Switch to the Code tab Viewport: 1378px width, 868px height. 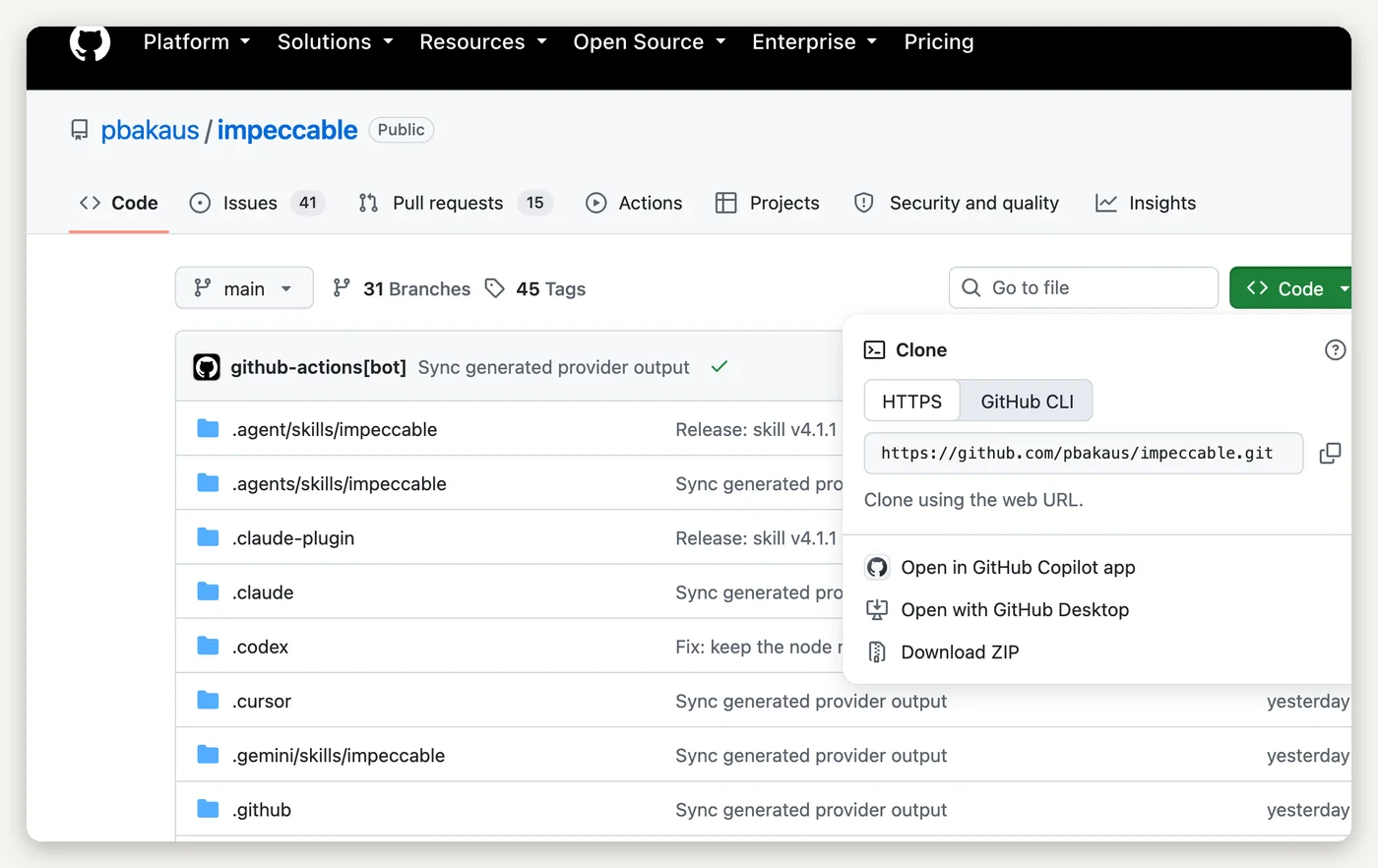[118, 203]
